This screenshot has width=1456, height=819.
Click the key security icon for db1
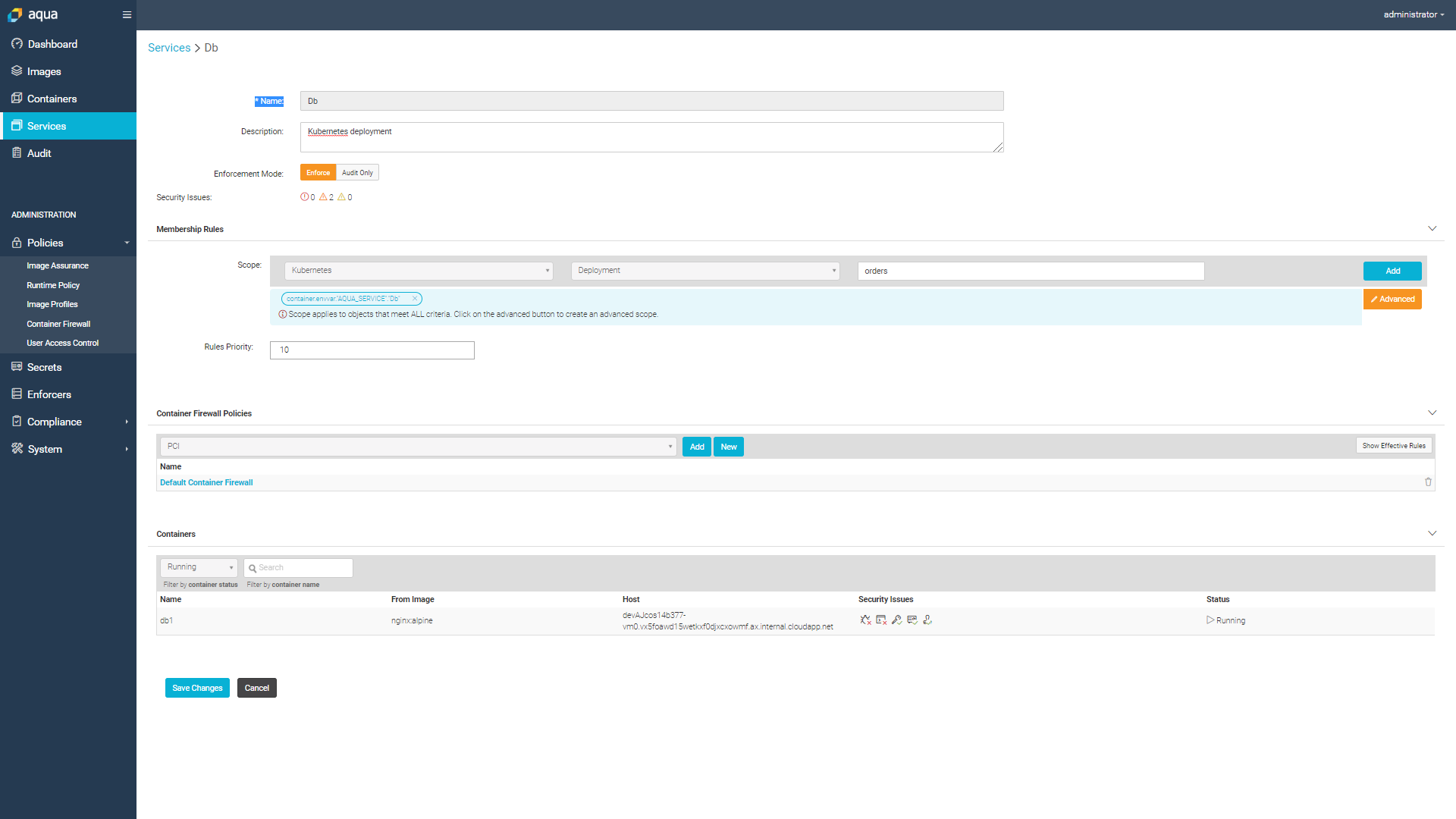(896, 620)
